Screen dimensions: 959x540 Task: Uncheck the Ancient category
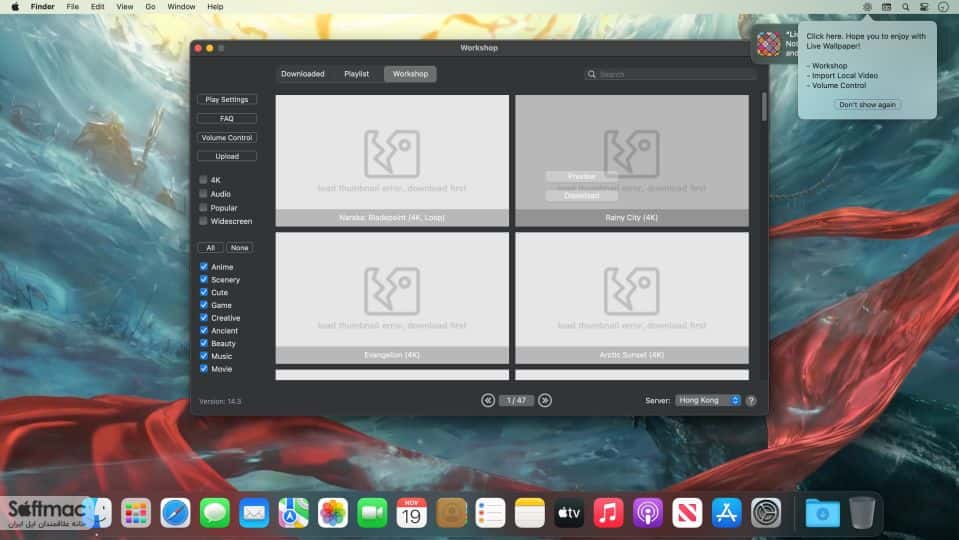point(204,330)
